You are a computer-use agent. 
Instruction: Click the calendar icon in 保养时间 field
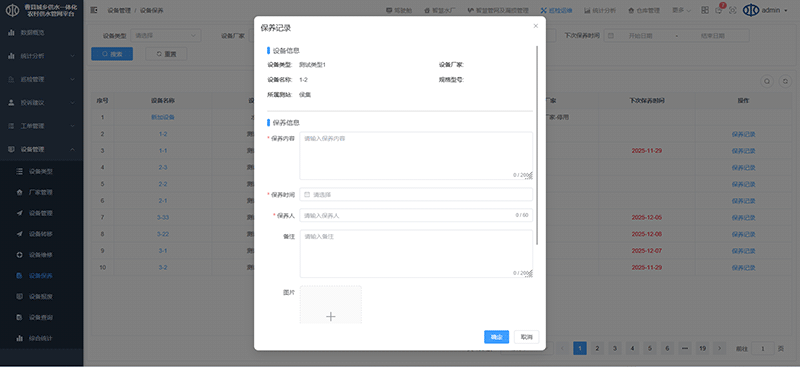pyautogui.click(x=307, y=194)
